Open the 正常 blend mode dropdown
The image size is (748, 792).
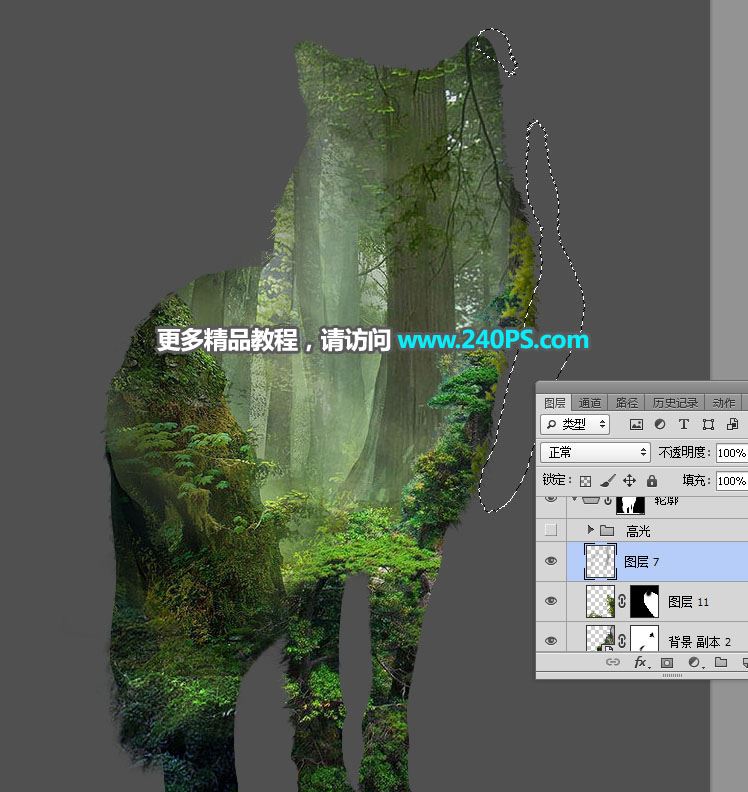click(x=594, y=453)
